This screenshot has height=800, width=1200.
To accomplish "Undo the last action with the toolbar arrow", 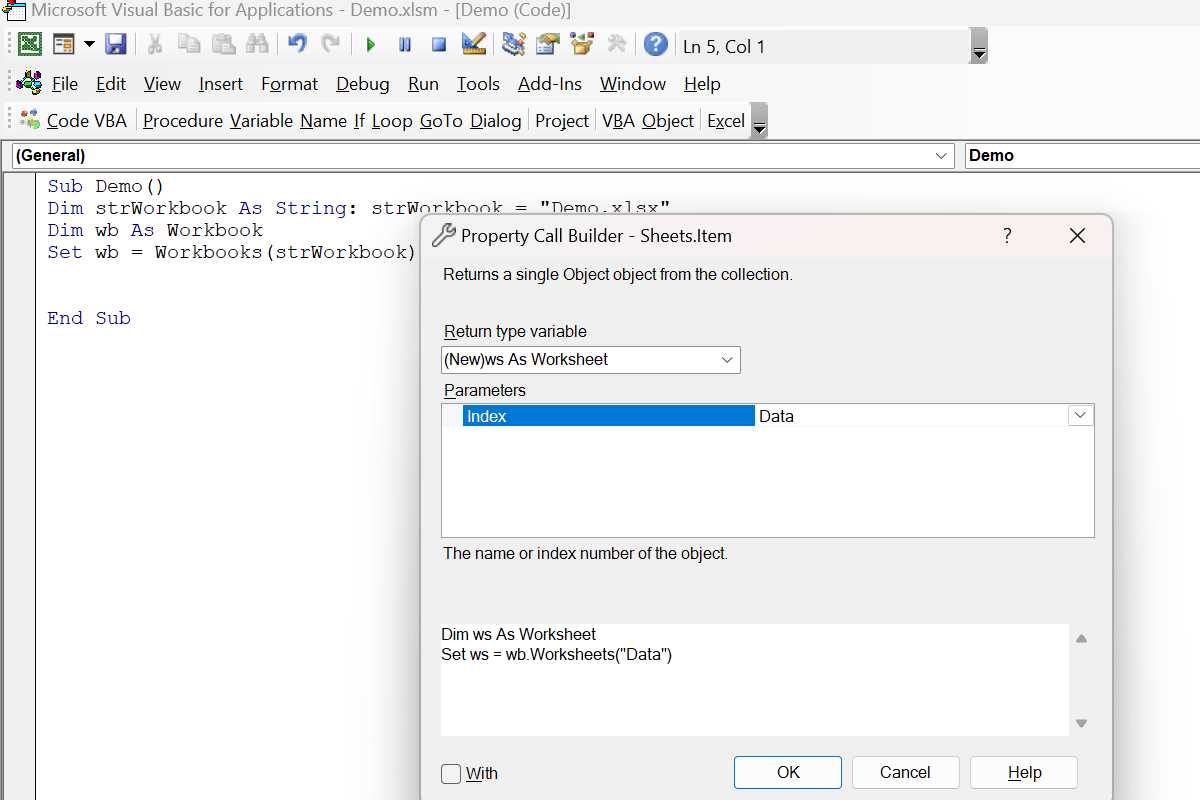I will click(297, 44).
